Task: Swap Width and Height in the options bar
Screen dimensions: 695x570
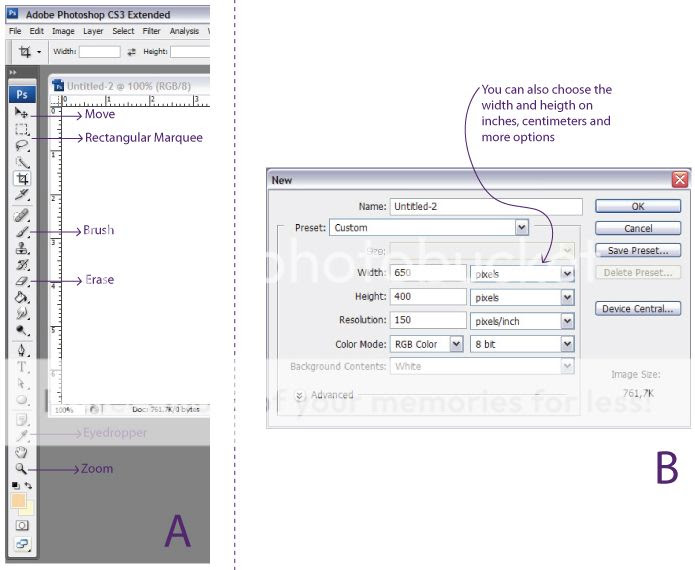Action: (132, 52)
